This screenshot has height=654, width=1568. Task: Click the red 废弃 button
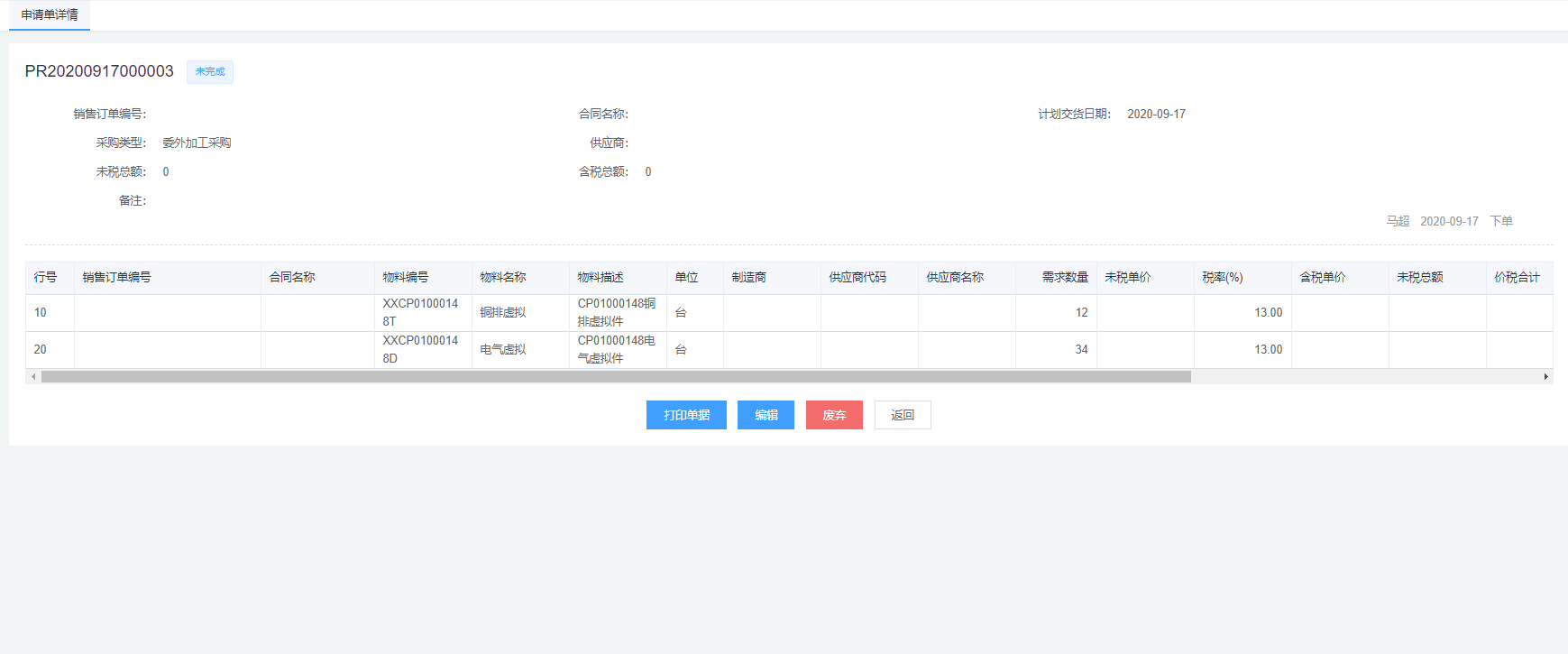pyautogui.click(x=834, y=415)
